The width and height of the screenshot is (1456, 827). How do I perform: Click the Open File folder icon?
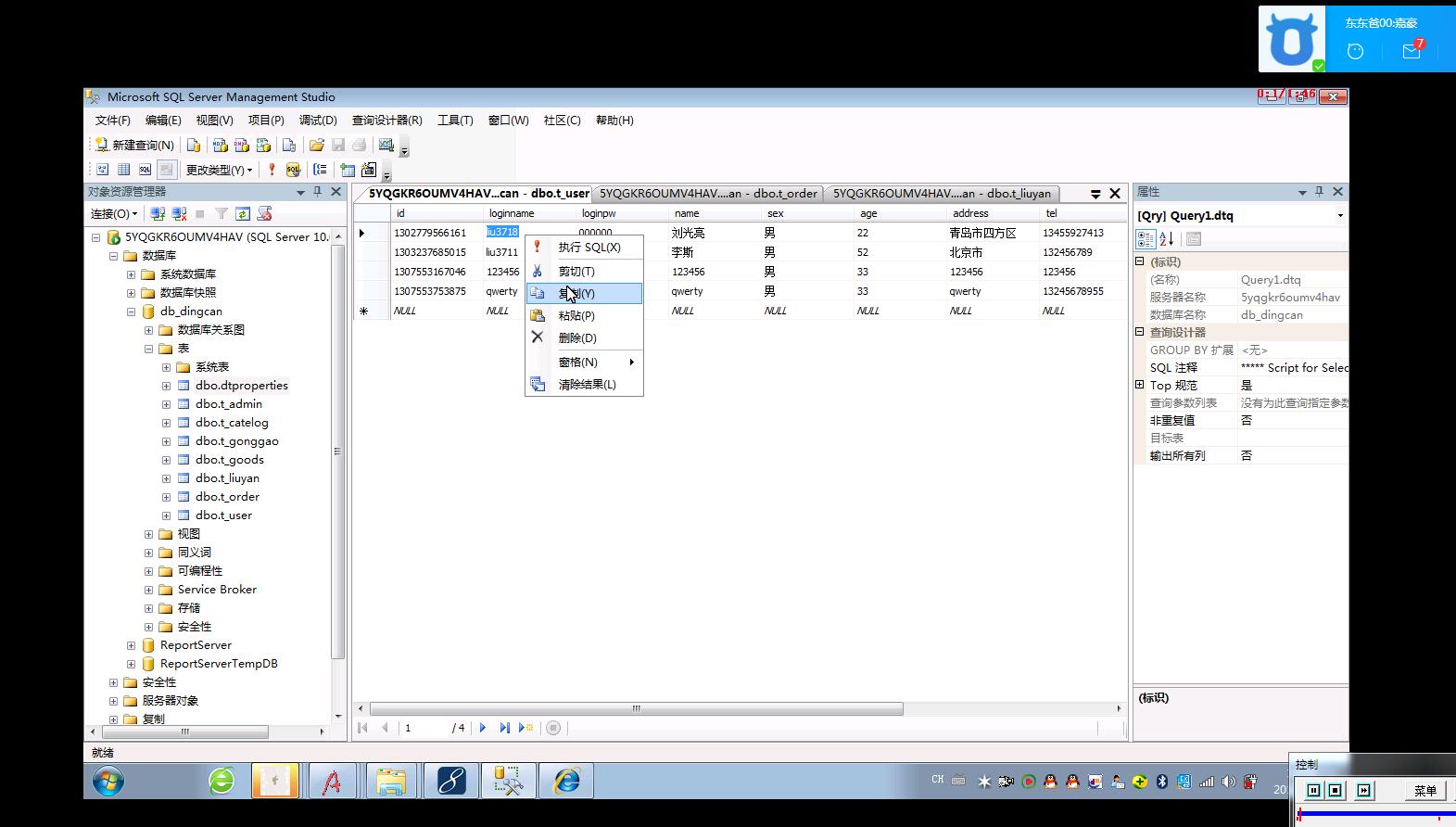[317, 145]
